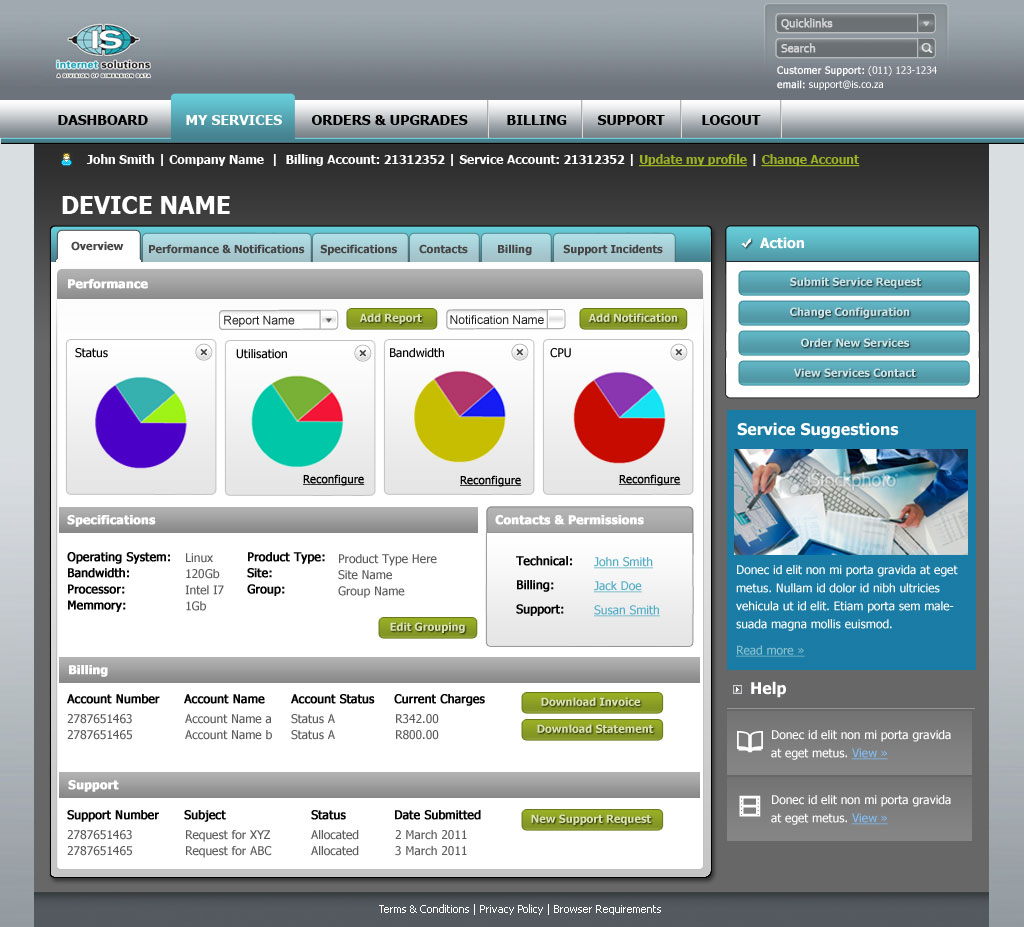Viewport: 1024px width, 927px height.
Task: Close the Status chart widget
Action: [x=203, y=352]
